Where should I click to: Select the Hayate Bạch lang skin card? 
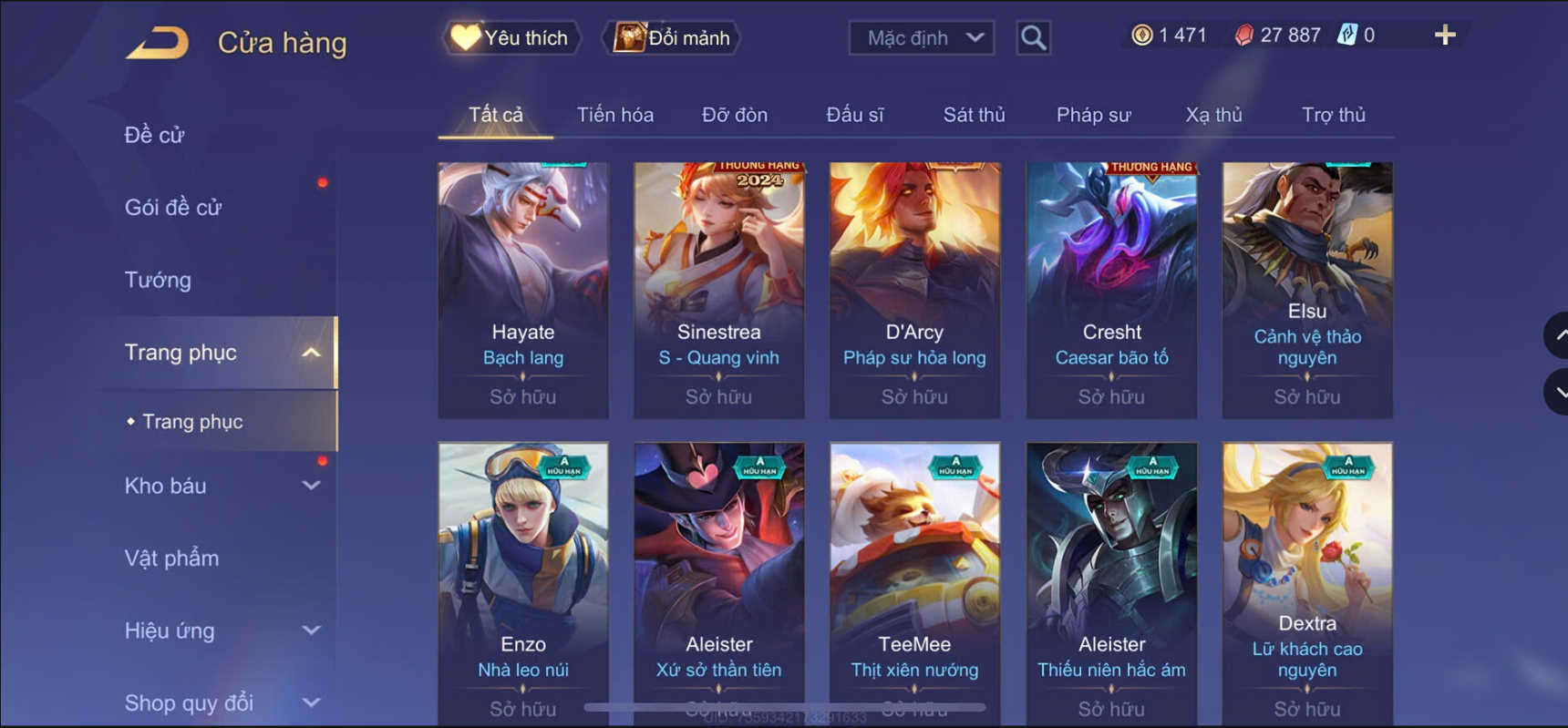[x=523, y=291]
